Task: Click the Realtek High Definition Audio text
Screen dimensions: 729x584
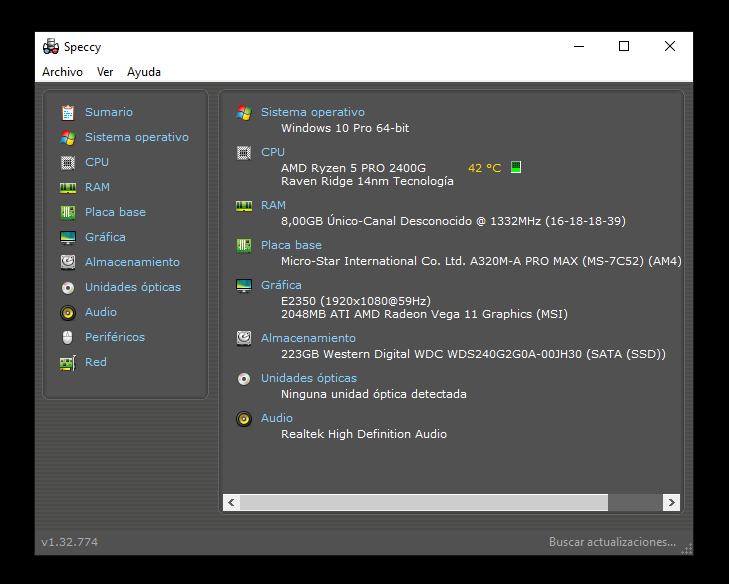Action: [364, 434]
